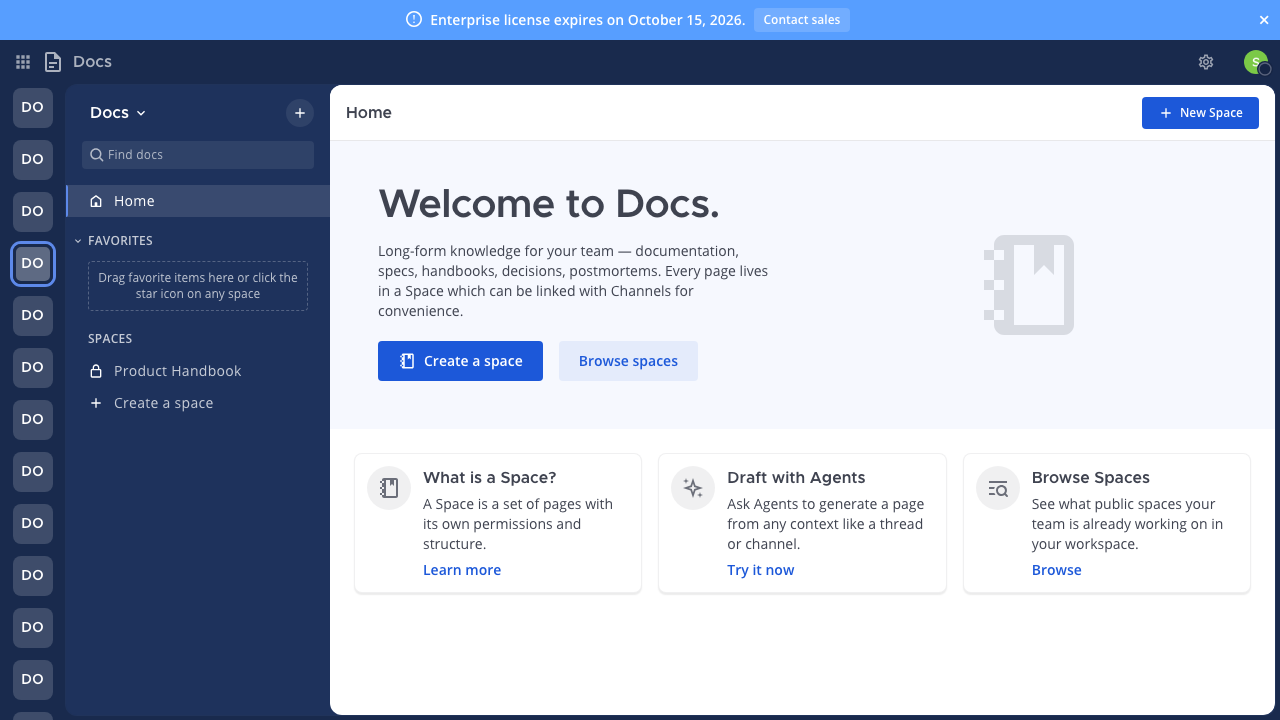
Task: Focus the Find docs search field
Action: coord(198,155)
